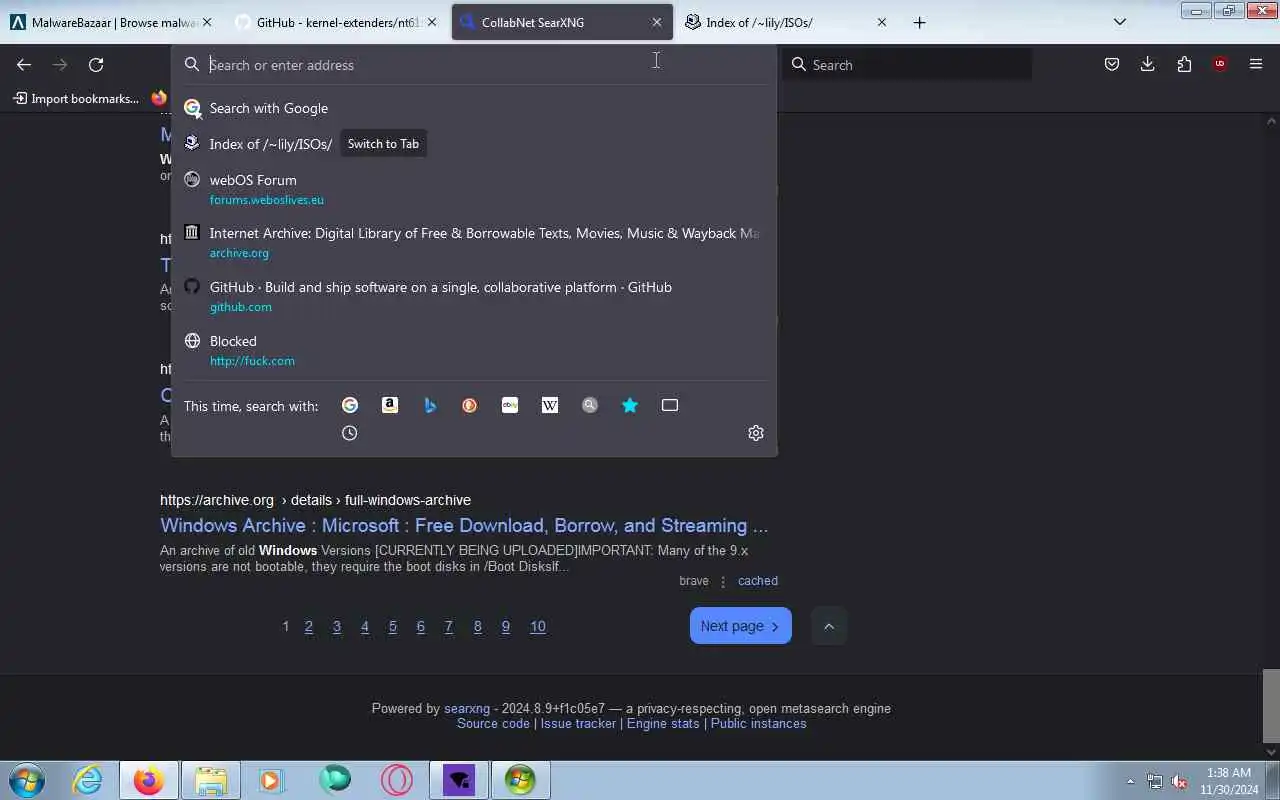Expand the List all tabs dropdown arrow
Viewport: 1280px width, 800px height.
pyautogui.click(x=1120, y=22)
